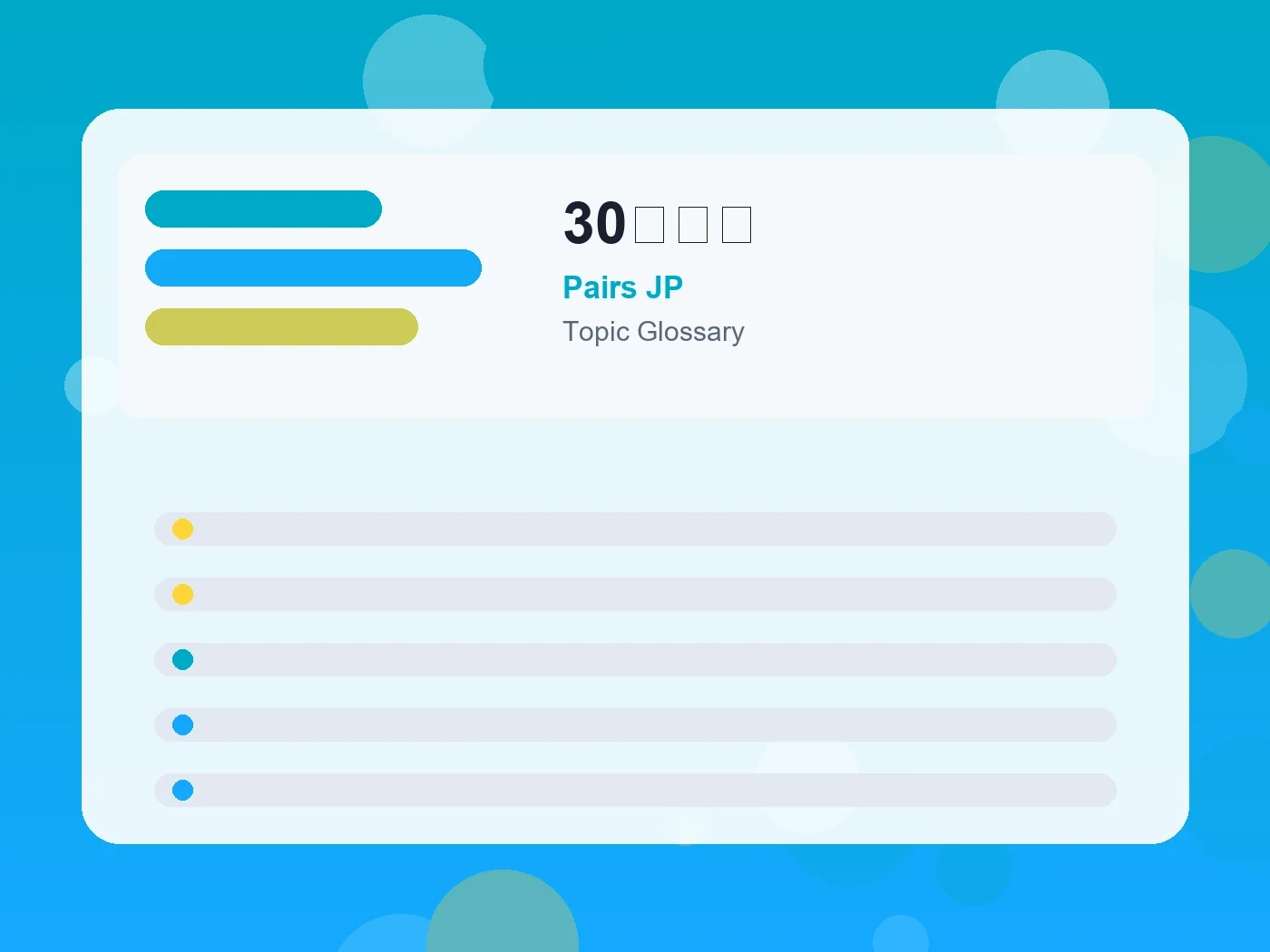Click the bold heading starting with 30

tap(658, 224)
